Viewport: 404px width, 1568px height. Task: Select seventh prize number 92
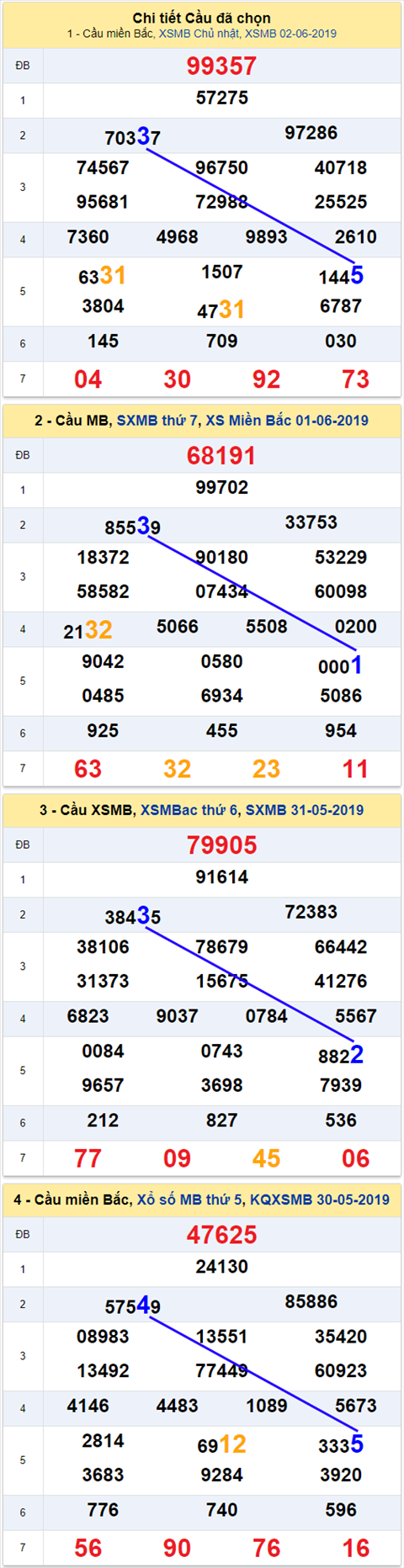[x=267, y=379]
